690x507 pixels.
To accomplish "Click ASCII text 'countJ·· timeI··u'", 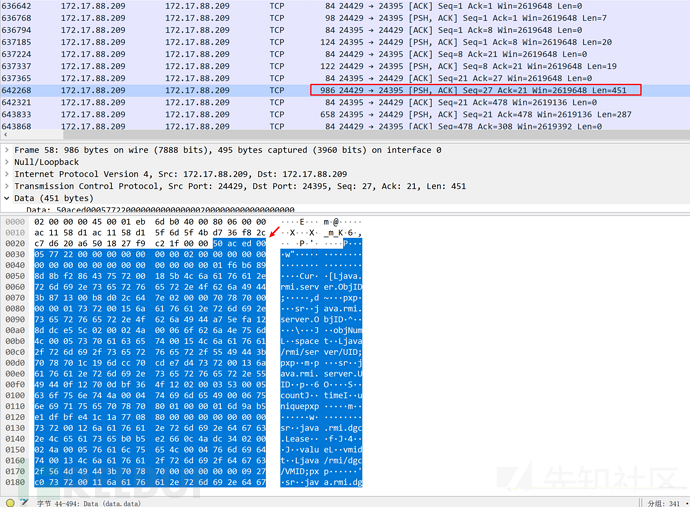I will [x=321, y=395].
